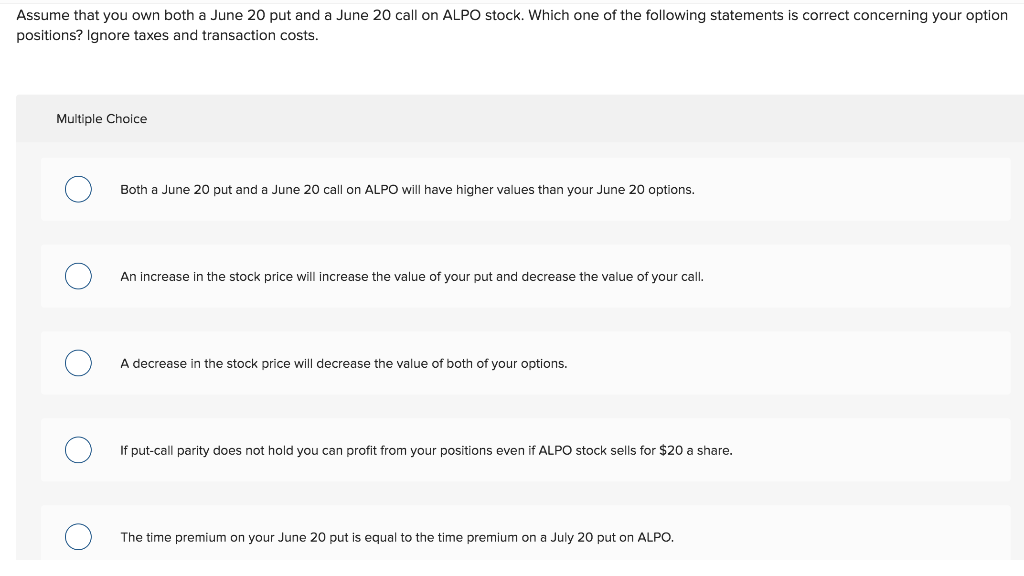Click the put-call parity answer statement text
Image resolution: width=1024 pixels, height=576 pixels.
[x=426, y=451]
